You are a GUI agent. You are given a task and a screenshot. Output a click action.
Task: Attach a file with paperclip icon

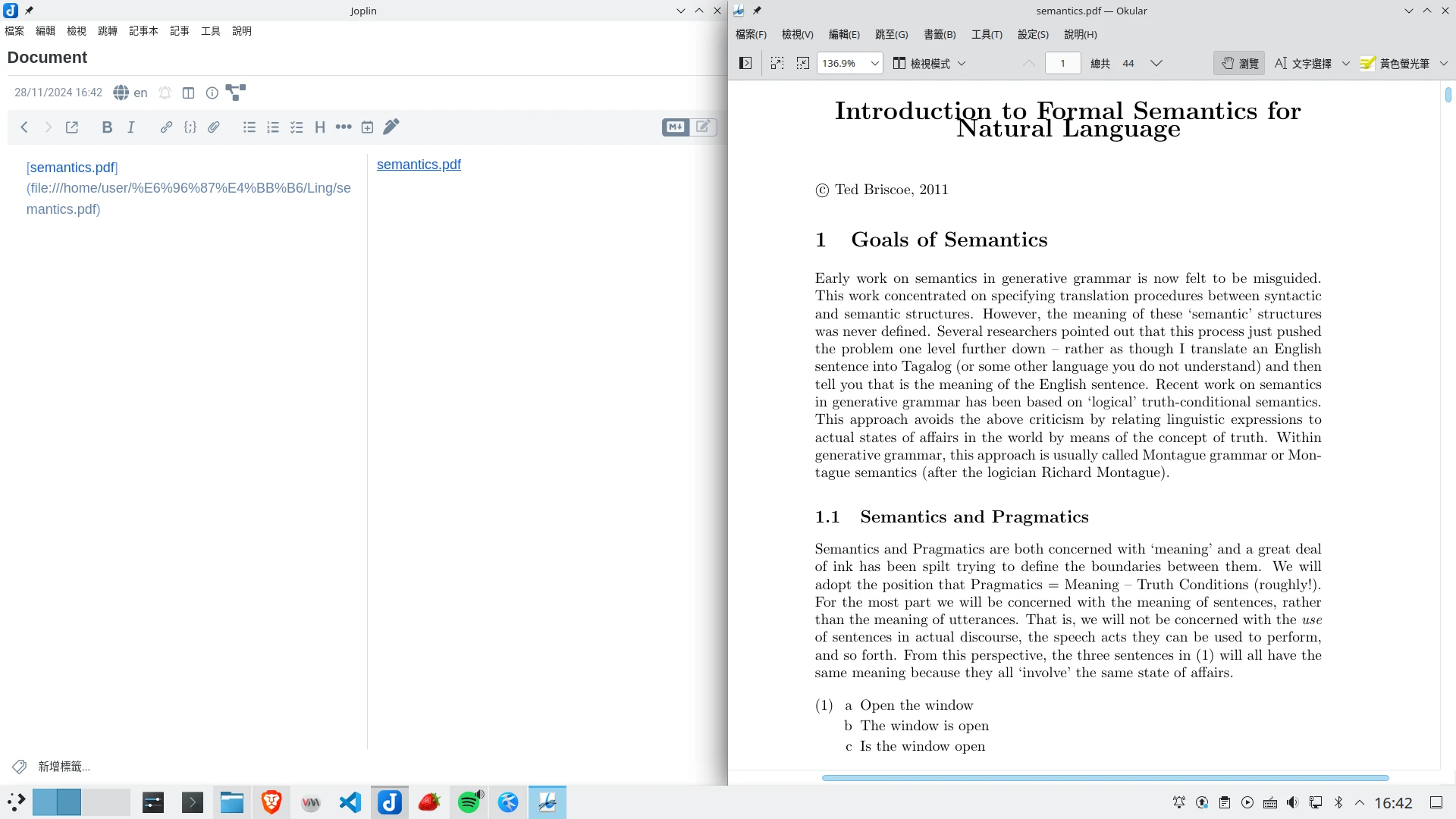point(214,127)
